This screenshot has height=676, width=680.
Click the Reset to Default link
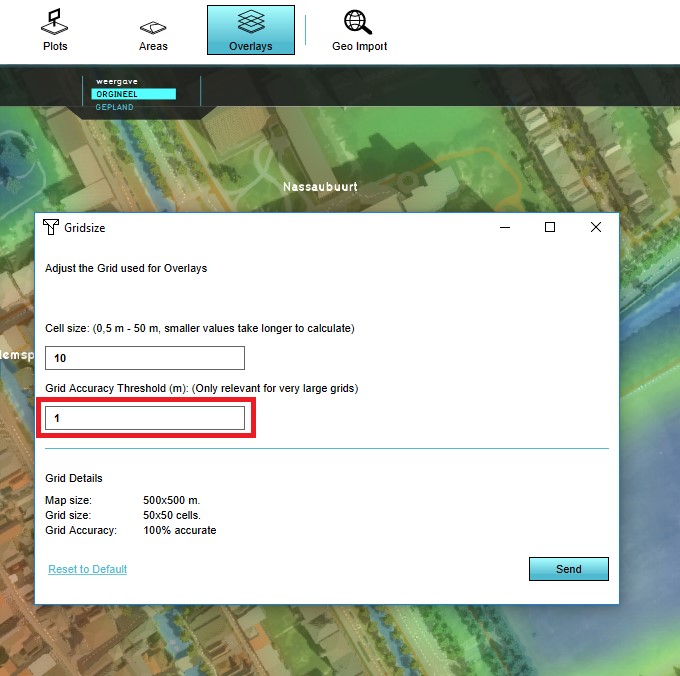point(88,569)
